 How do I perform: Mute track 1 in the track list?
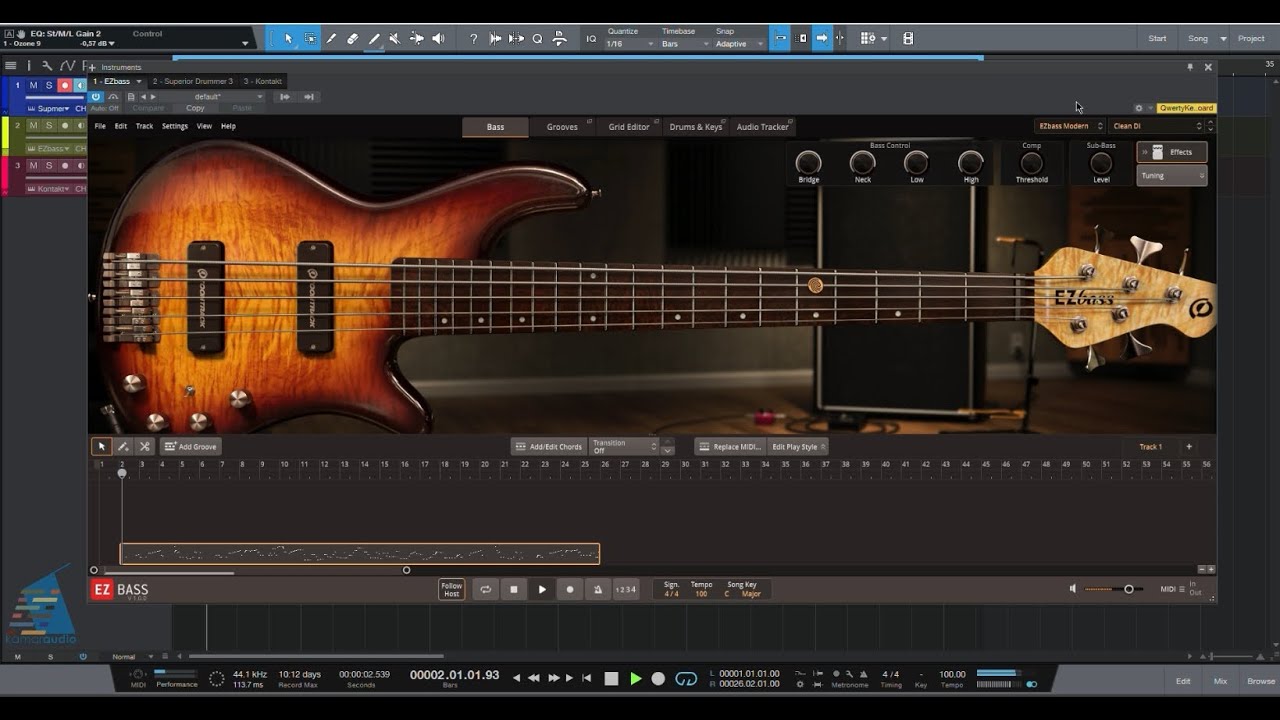click(x=33, y=86)
